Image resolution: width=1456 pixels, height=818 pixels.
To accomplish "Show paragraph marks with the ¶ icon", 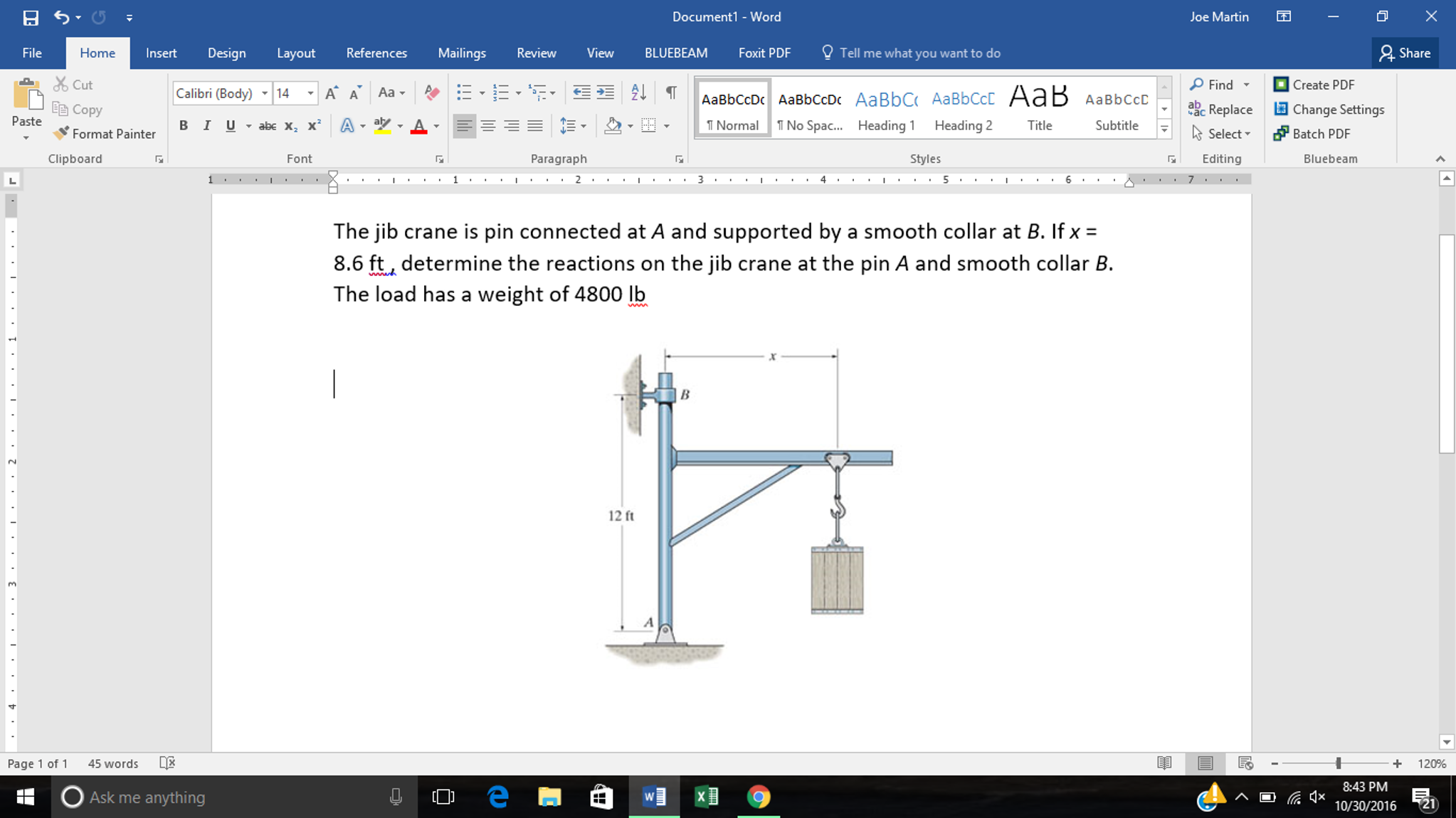I will [670, 92].
